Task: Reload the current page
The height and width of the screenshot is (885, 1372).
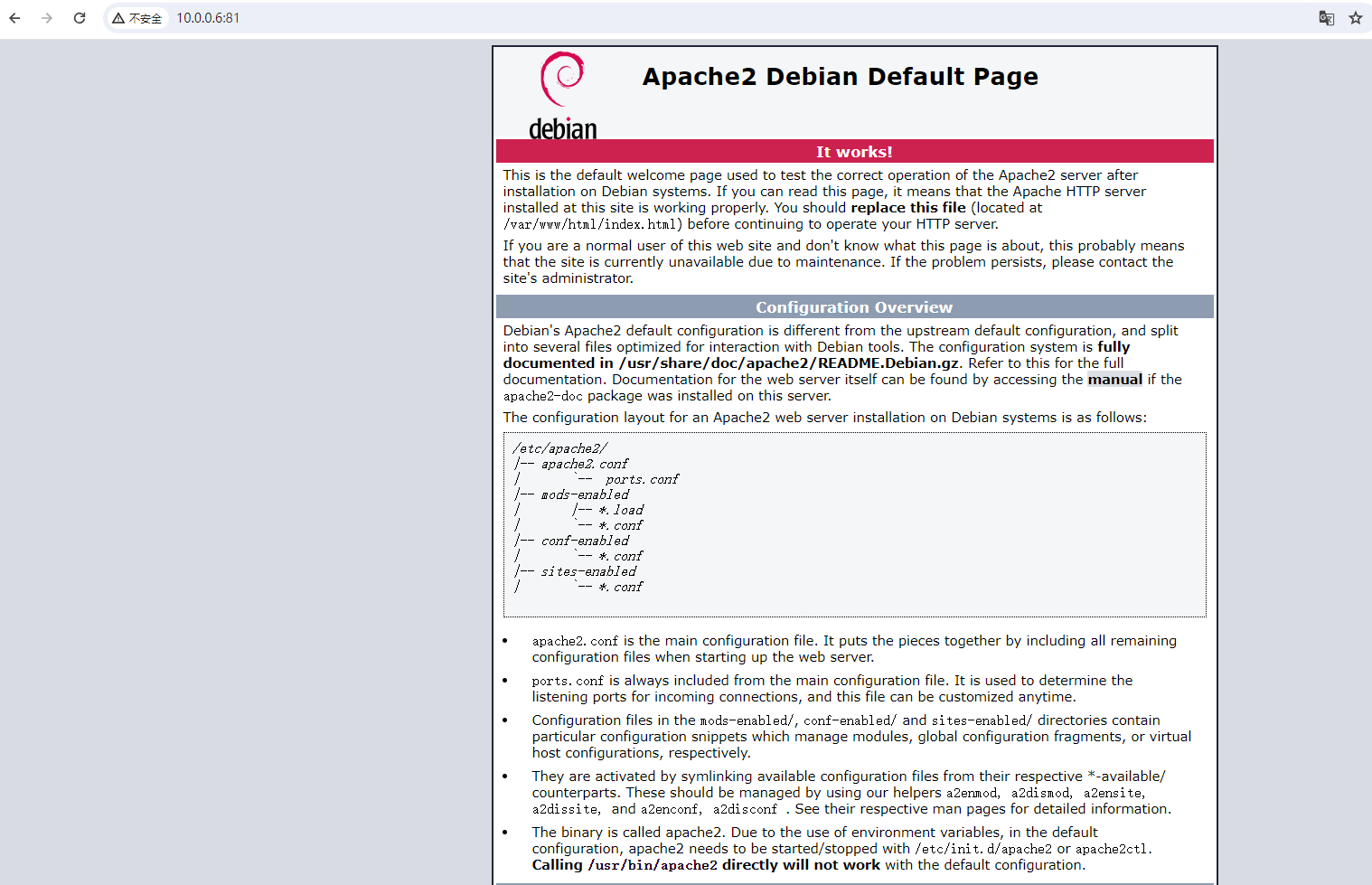Action: click(x=80, y=18)
